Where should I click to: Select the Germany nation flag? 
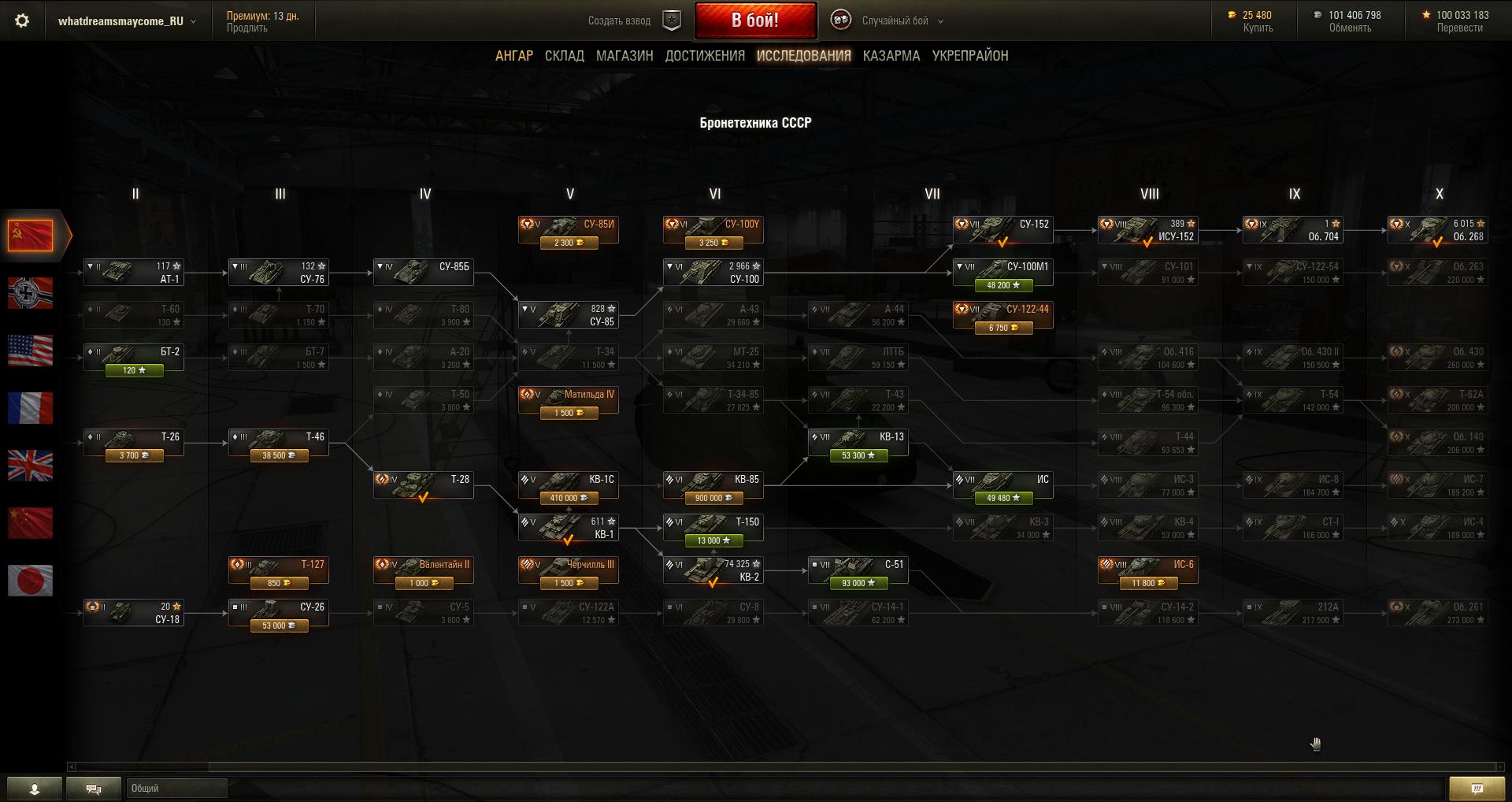(x=30, y=292)
